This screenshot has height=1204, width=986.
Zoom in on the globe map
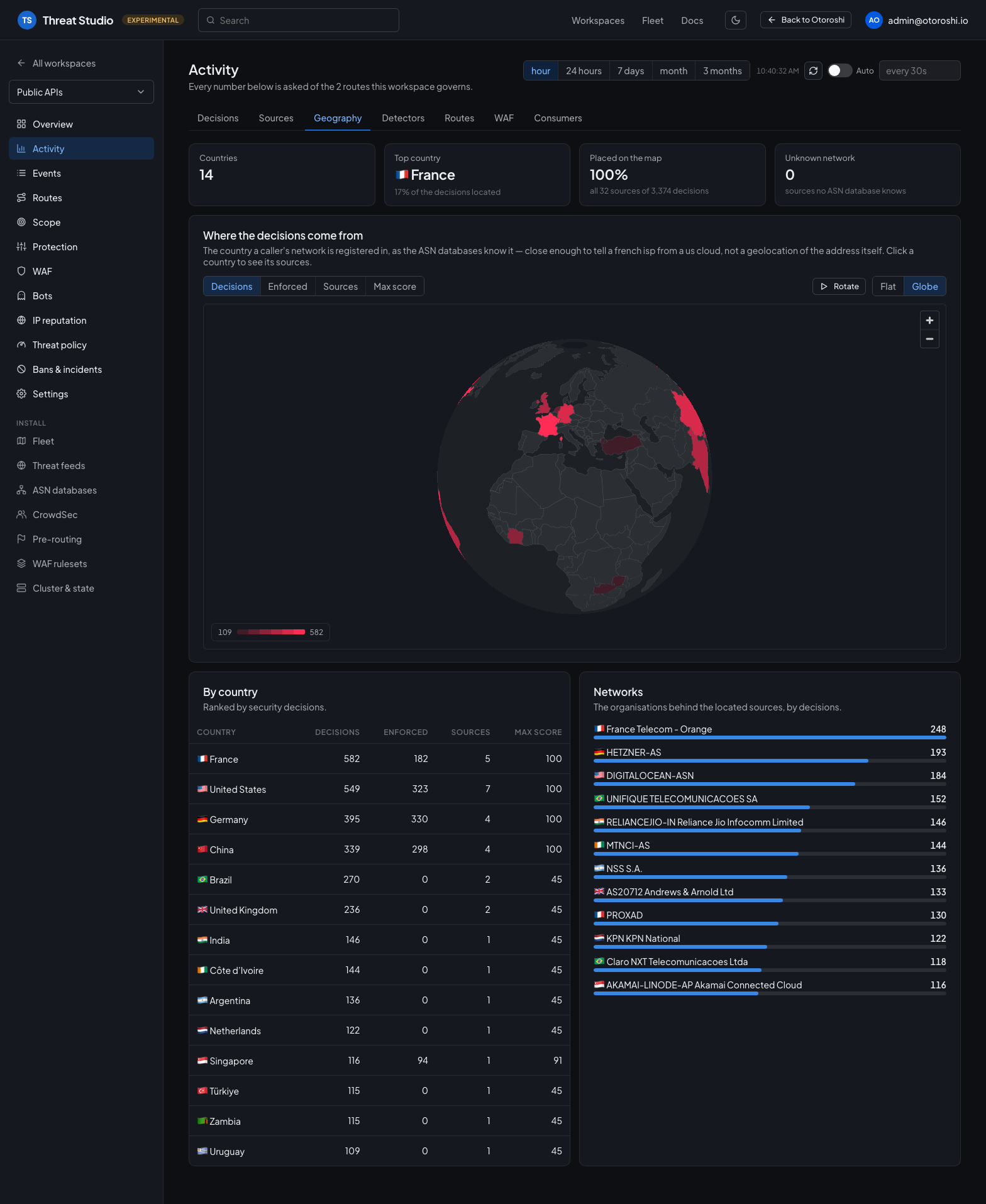tap(929, 321)
